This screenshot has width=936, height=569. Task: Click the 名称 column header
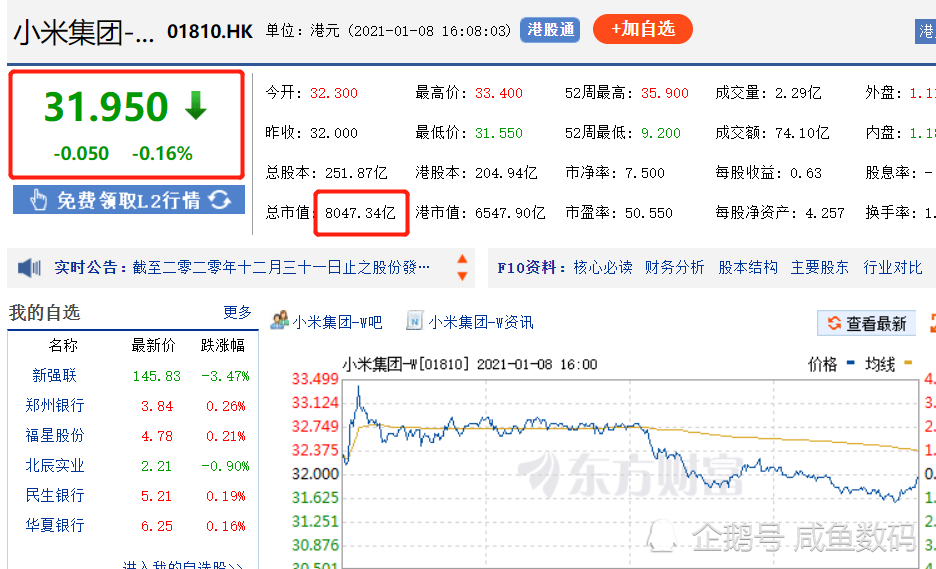pos(63,345)
